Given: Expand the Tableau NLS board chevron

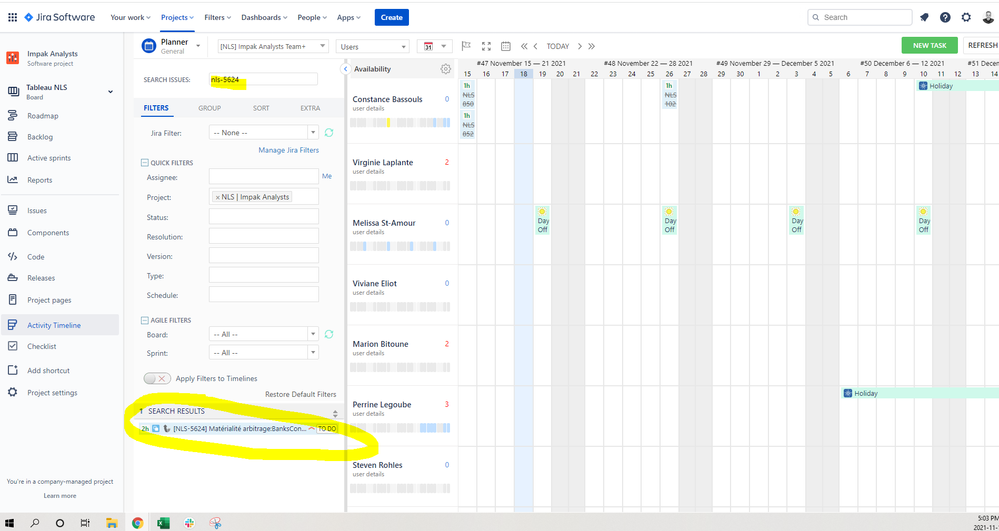Looking at the screenshot, I should coord(110,92).
